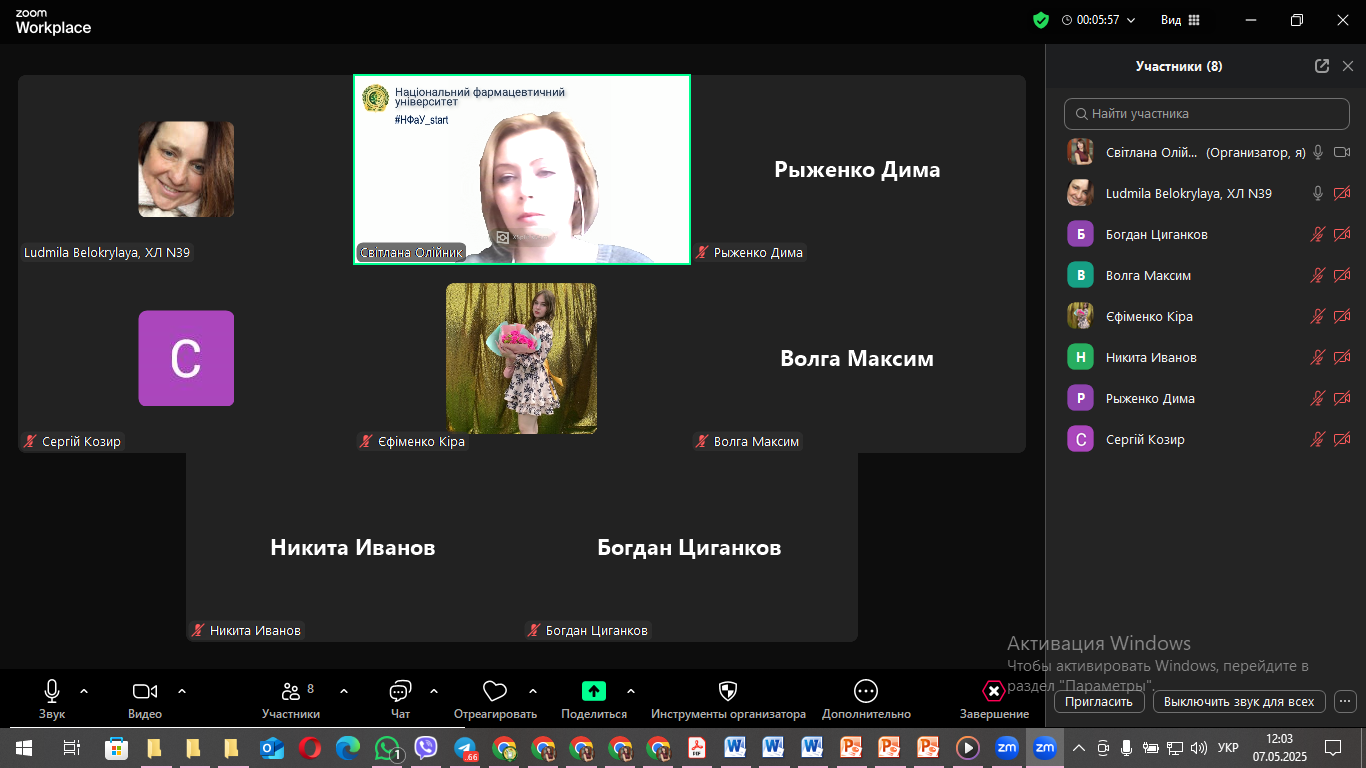
Task: Expand sharing options arrow beside Поделиться
Action: point(631,691)
